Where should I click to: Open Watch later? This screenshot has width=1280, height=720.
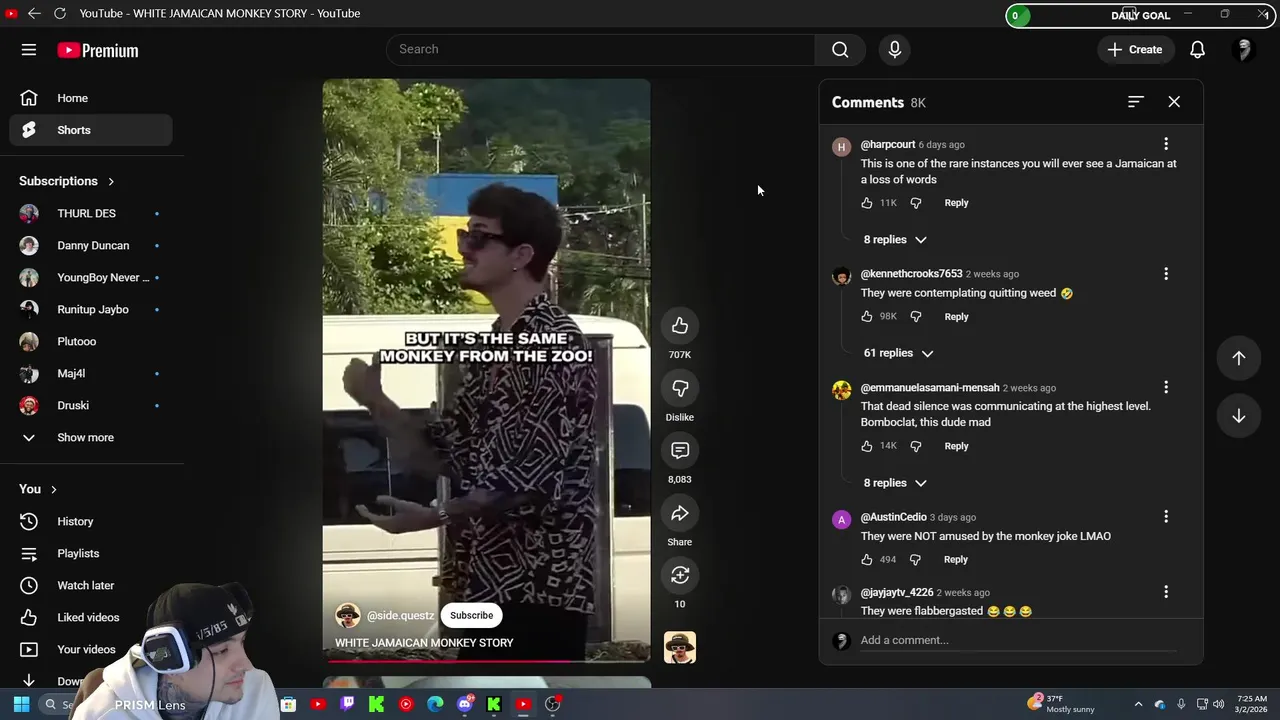(x=91, y=585)
